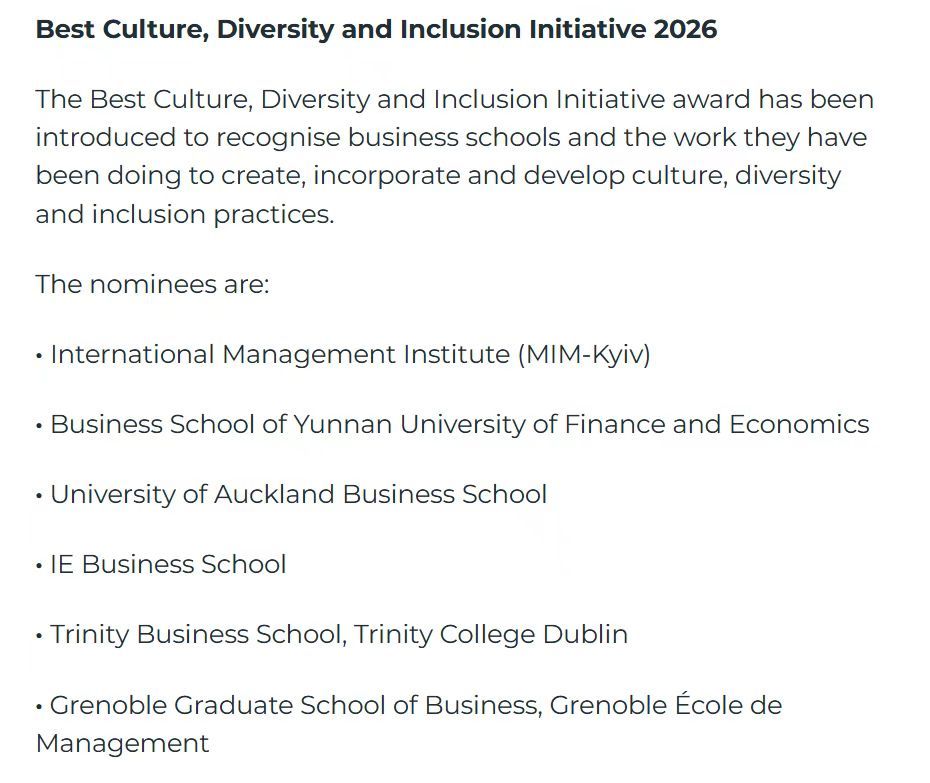Select the Yunnan University of Finance nominee
Viewport: 930px width, 783px height.
459,425
